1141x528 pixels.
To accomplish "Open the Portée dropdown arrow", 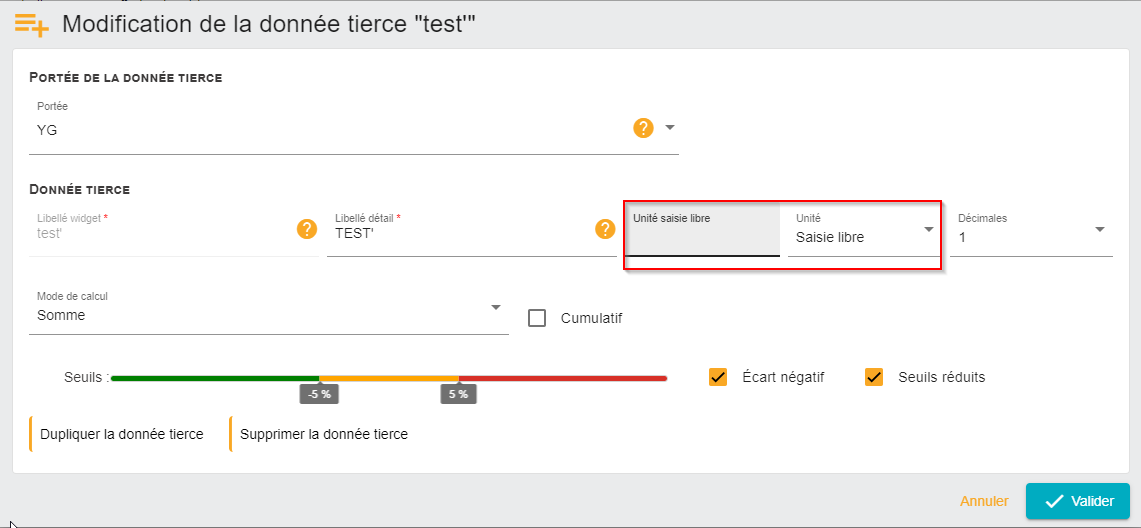I will [x=670, y=127].
